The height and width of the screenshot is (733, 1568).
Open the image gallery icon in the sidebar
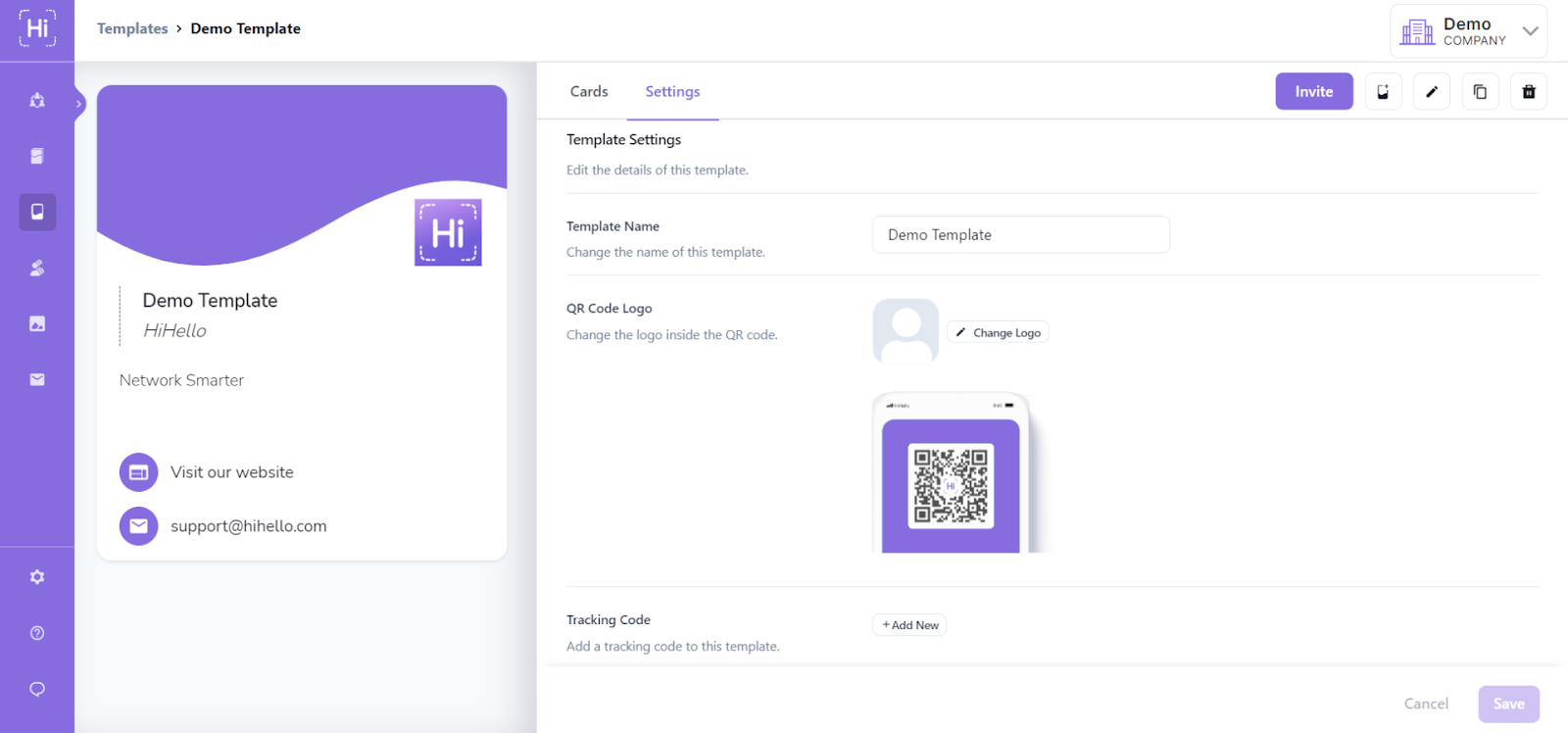(37, 323)
